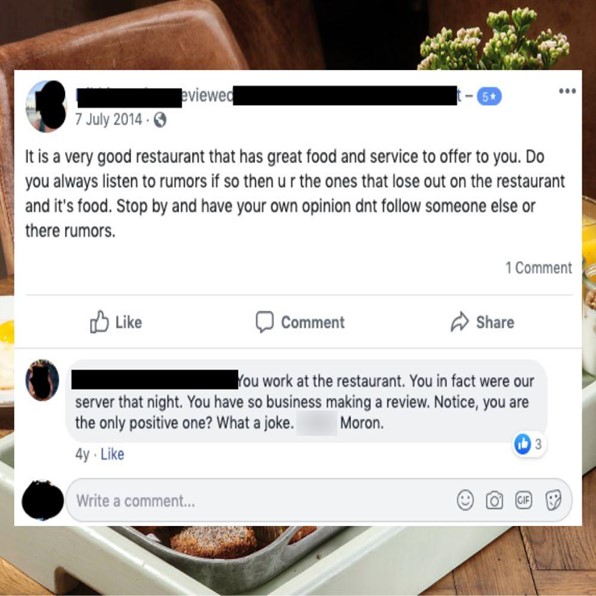Click the 7 July 2014 timestamp

(x=109, y=120)
